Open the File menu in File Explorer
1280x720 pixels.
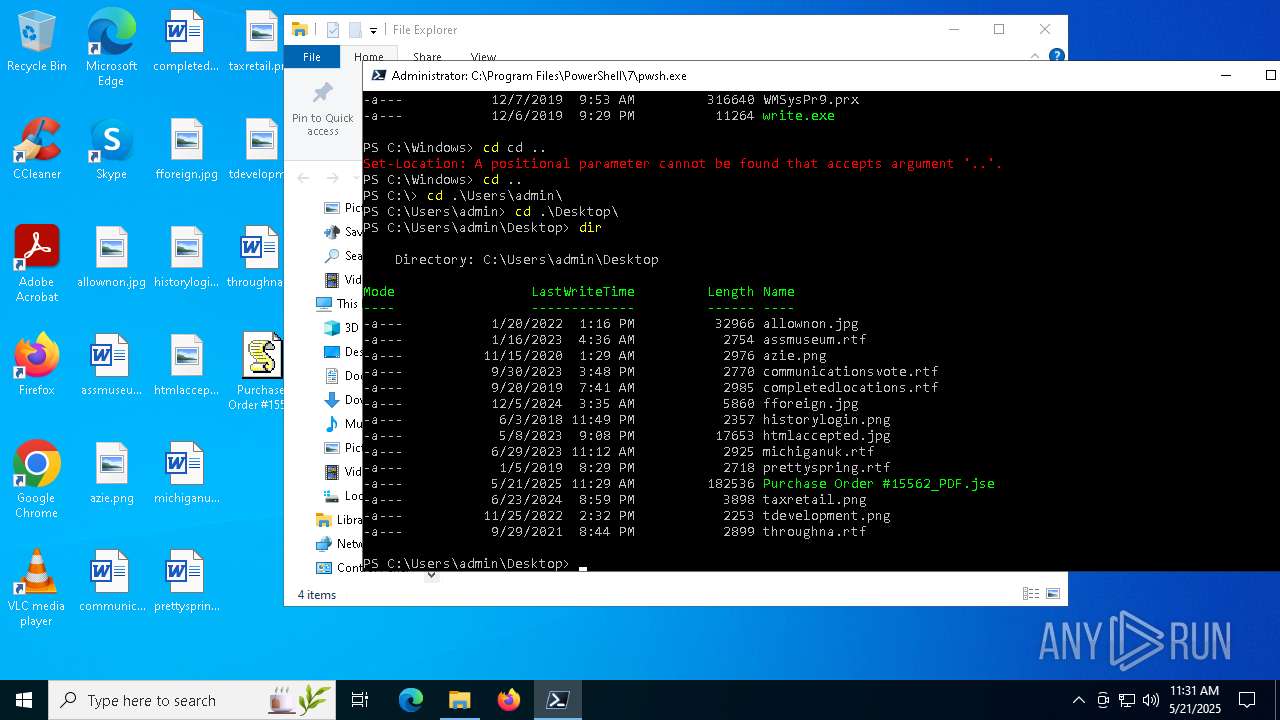[312, 57]
